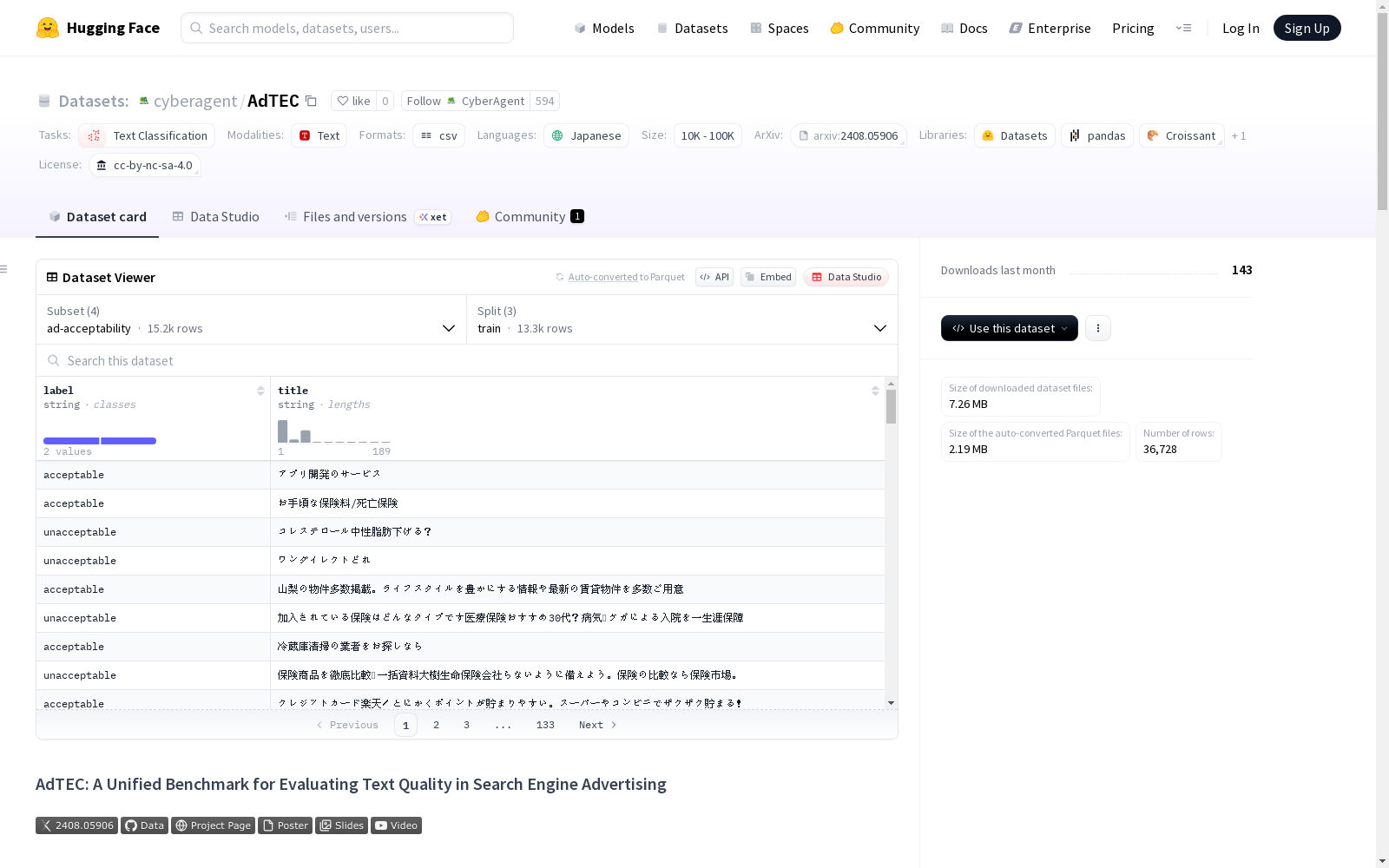This screenshot has height=868, width=1389.
Task: Select the row 山梨の物件多数掲載
Action: (460, 589)
